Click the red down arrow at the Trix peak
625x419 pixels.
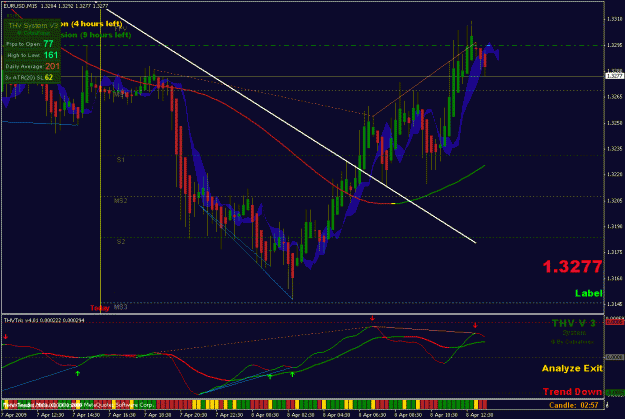pos(372,318)
